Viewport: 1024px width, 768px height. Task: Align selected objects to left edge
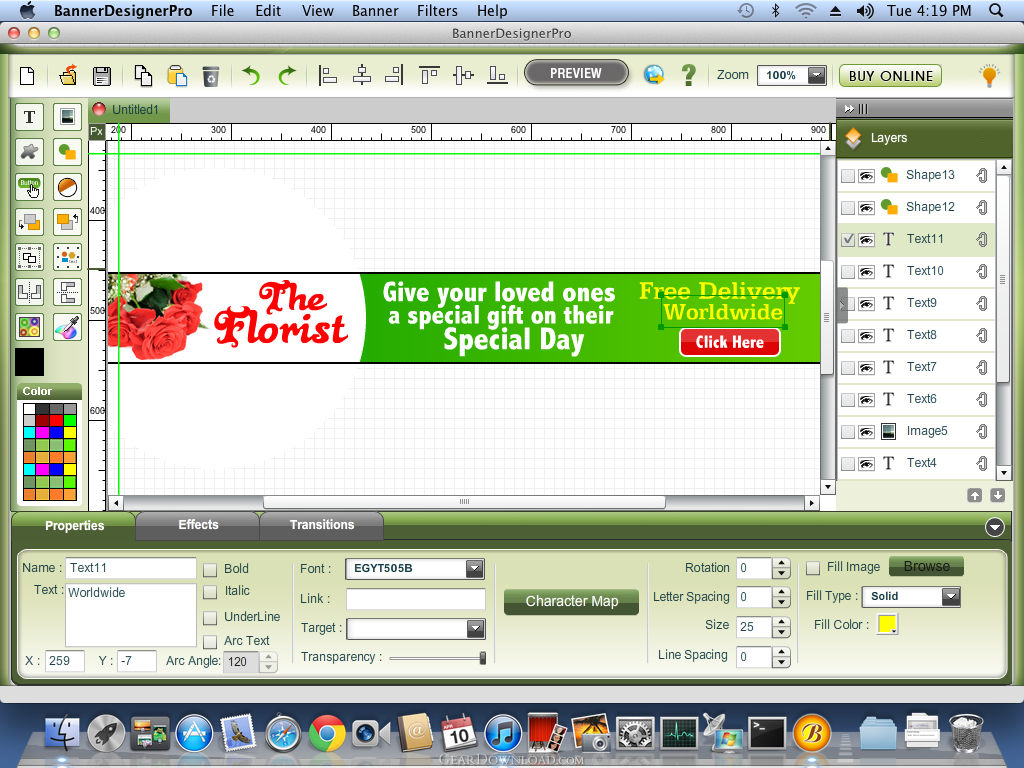[327, 76]
